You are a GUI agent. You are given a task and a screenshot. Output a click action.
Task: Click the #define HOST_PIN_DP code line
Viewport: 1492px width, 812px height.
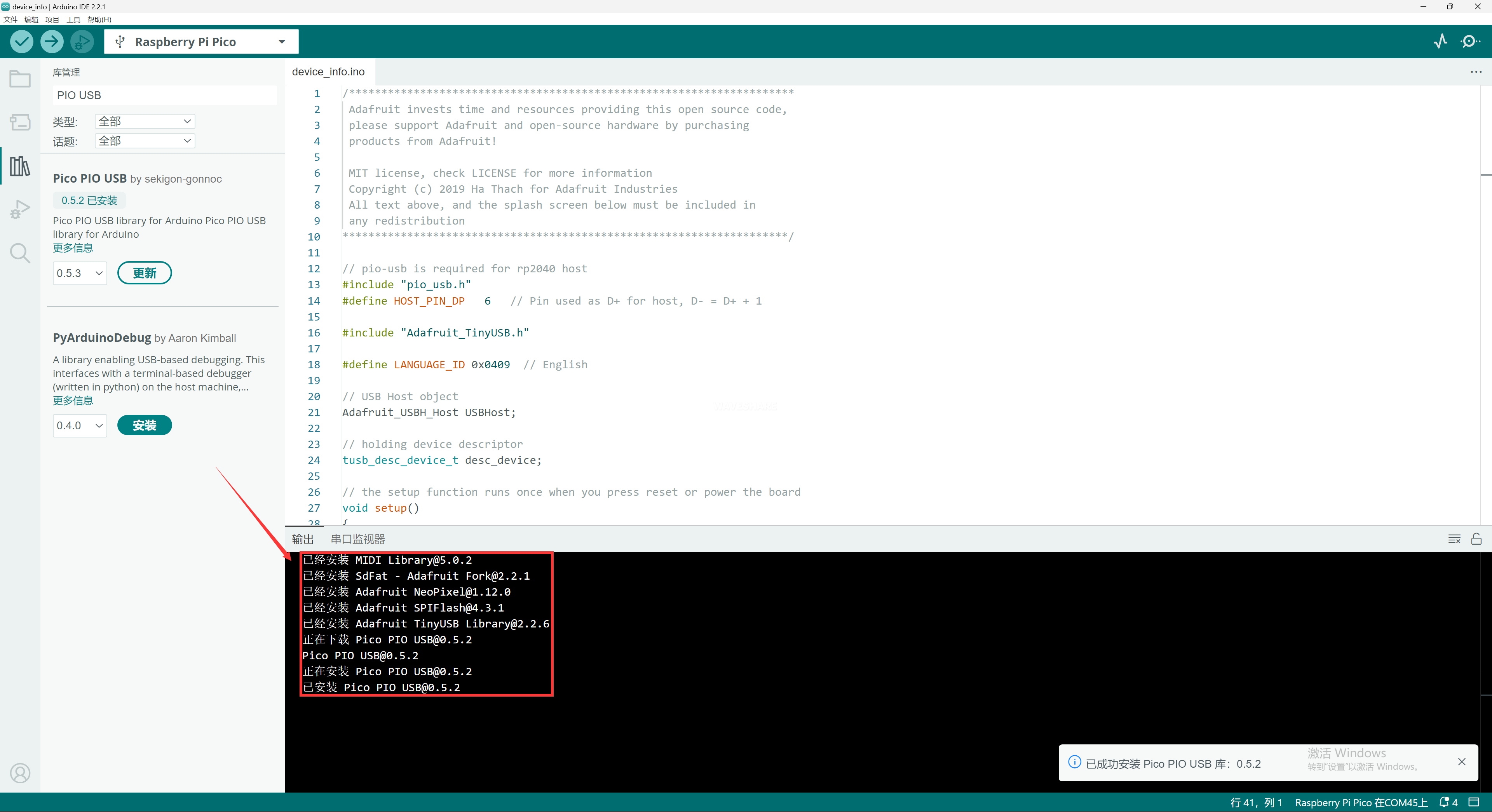(x=551, y=301)
